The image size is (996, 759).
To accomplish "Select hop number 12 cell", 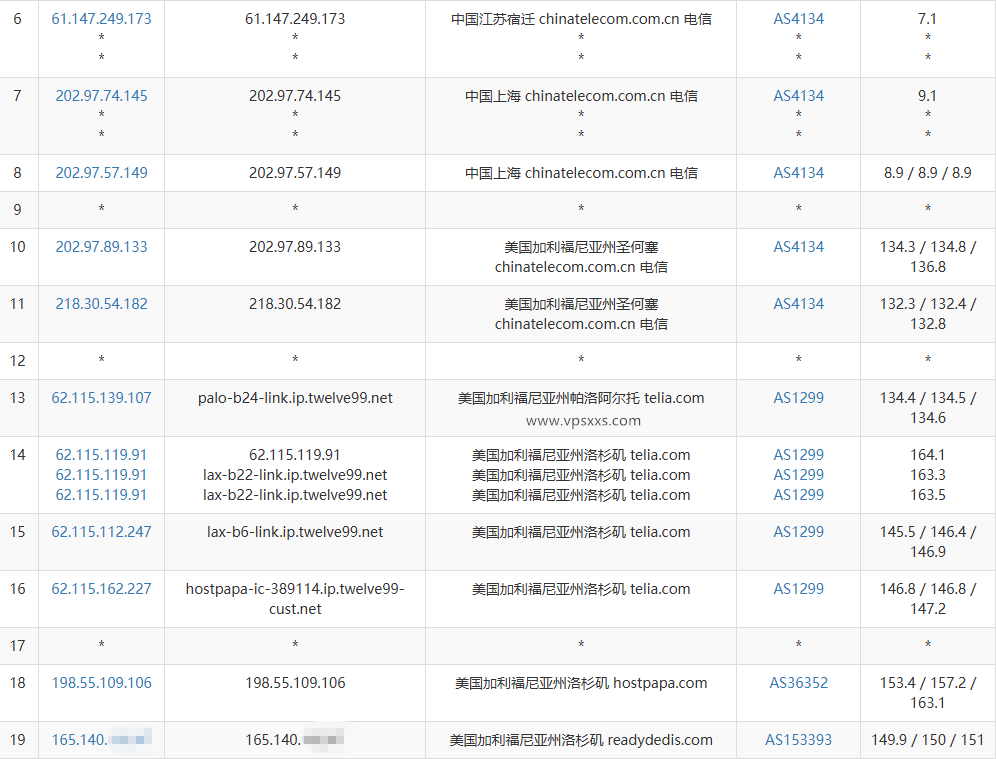I will click(x=18, y=361).
